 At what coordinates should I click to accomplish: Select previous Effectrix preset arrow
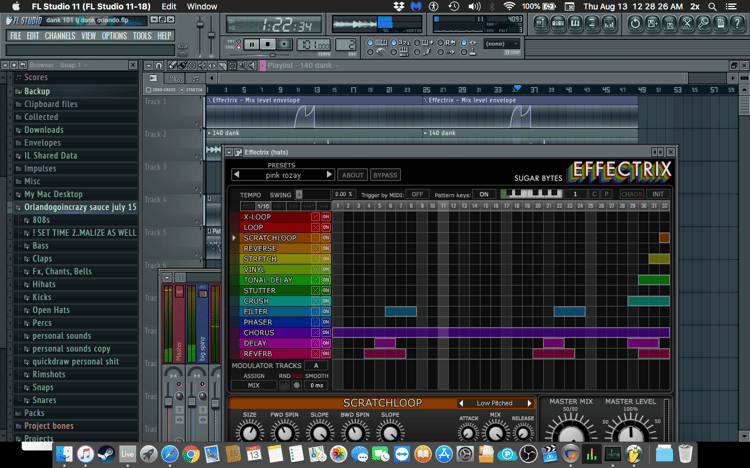point(236,175)
